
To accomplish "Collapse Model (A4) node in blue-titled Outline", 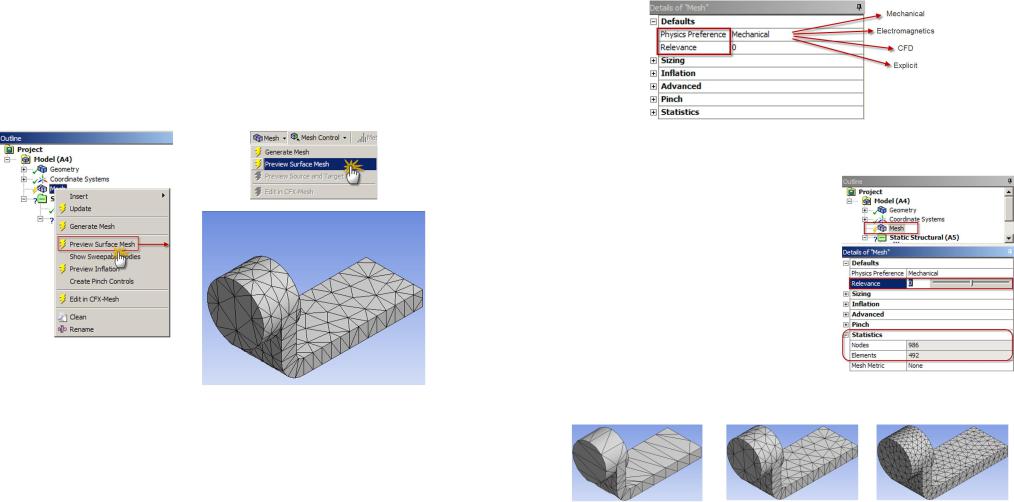I will [x=8, y=159].
